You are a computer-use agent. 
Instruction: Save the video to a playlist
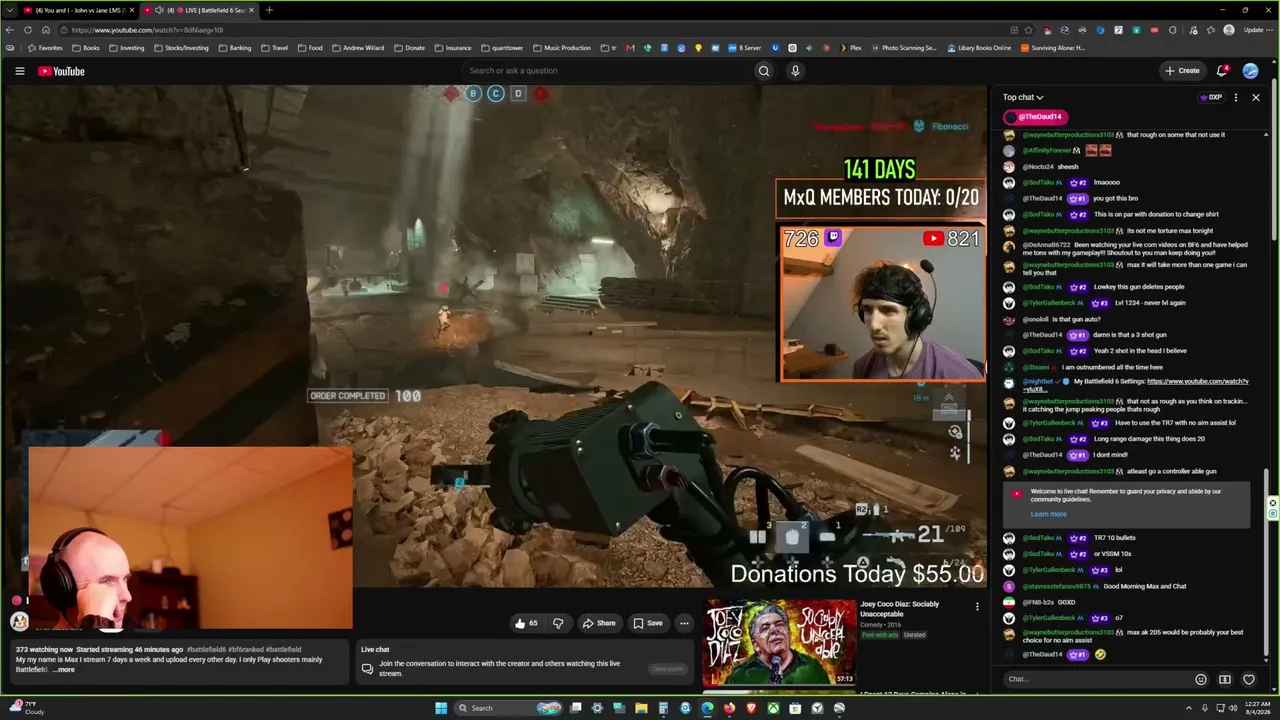[x=648, y=623]
